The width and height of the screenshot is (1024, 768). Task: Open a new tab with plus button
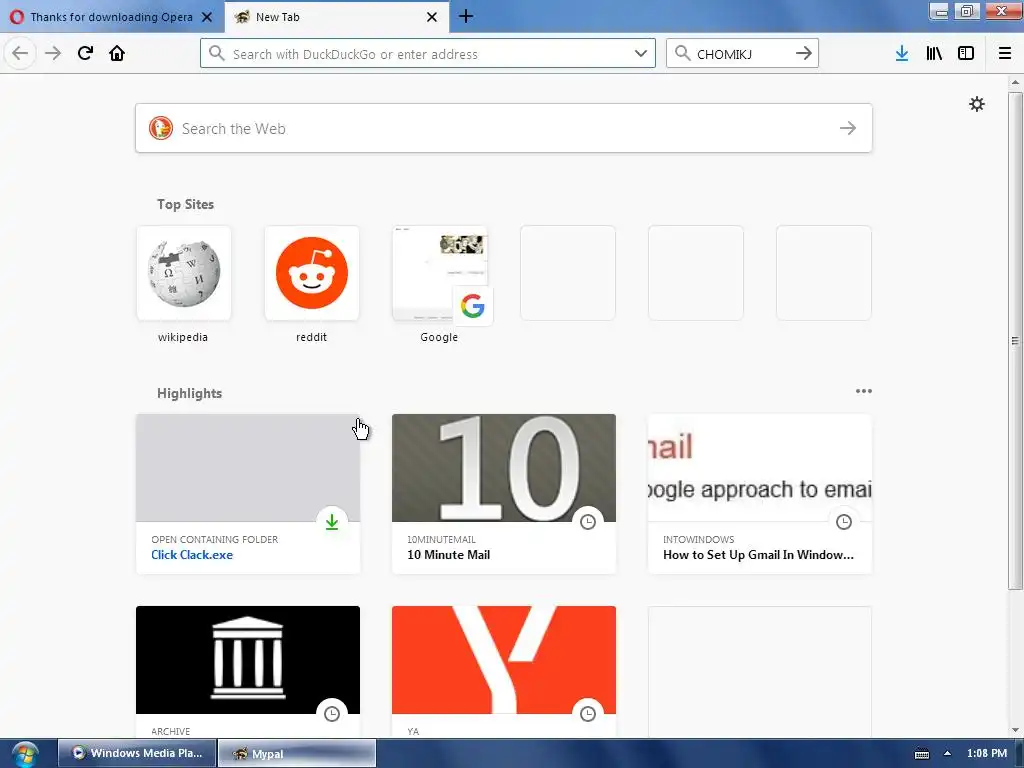click(466, 16)
